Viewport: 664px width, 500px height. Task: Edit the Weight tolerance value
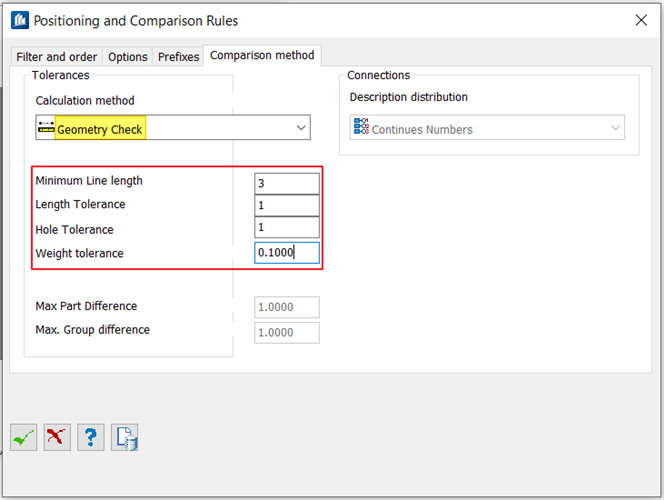[287, 253]
